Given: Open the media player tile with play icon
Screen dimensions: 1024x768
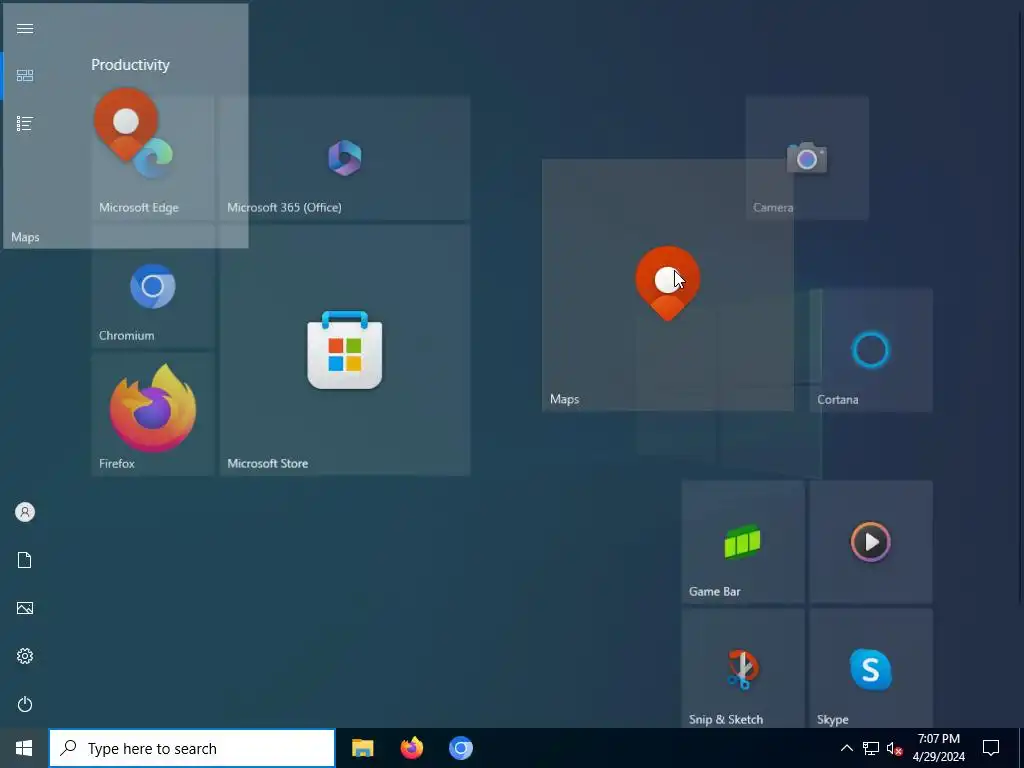Looking at the screenshot, I should point(871,542).
